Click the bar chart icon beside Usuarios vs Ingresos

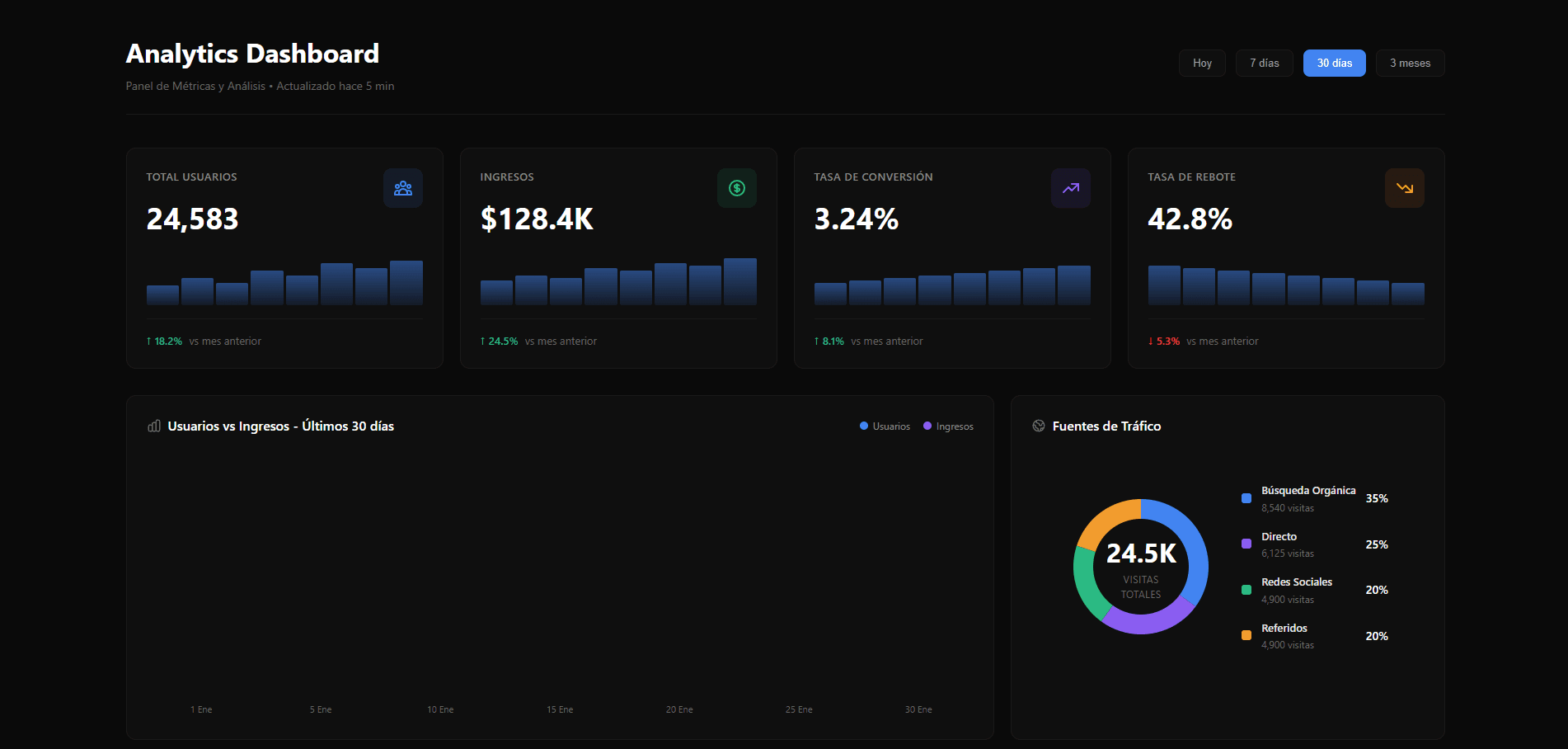154,426
